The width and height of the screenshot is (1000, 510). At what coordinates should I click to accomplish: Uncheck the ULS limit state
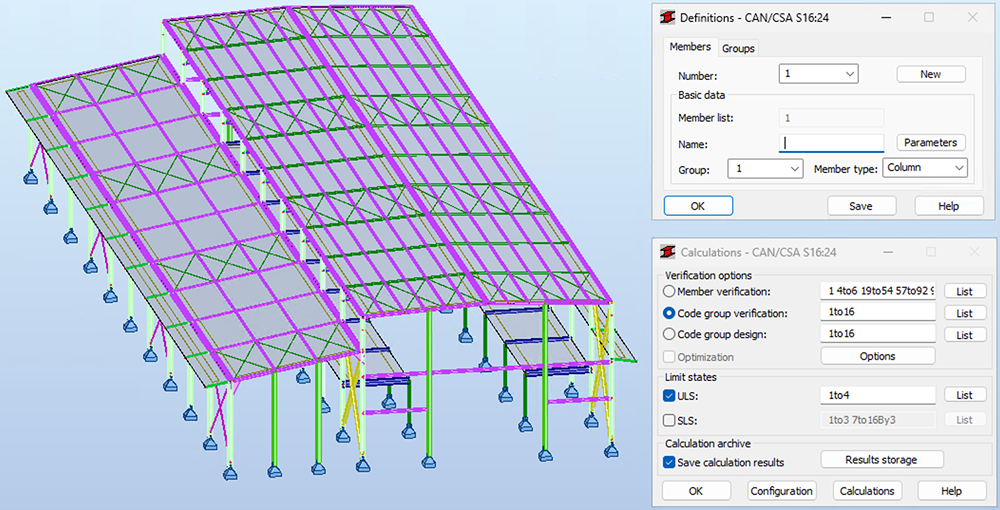coord(669,396)
